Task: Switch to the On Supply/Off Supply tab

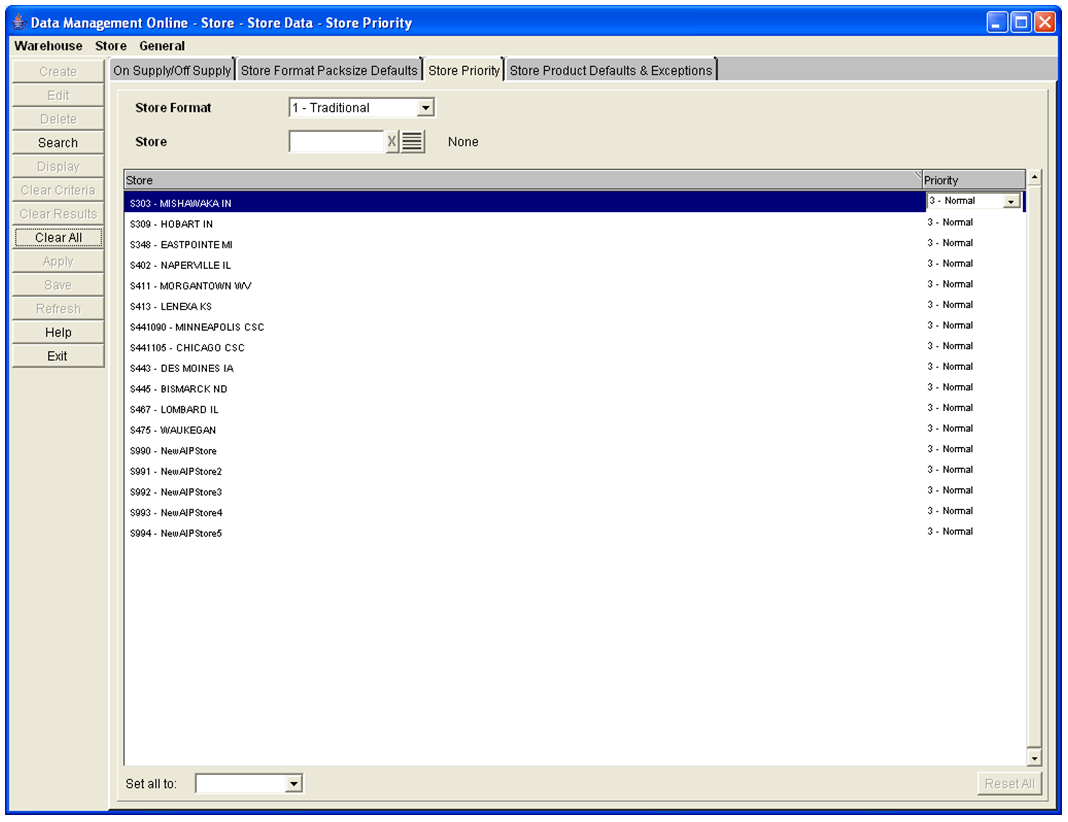Action: (x=171, y=69)
